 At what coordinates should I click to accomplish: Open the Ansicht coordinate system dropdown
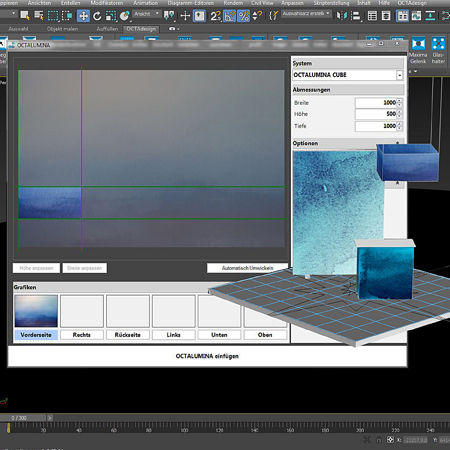coord(146,14)
